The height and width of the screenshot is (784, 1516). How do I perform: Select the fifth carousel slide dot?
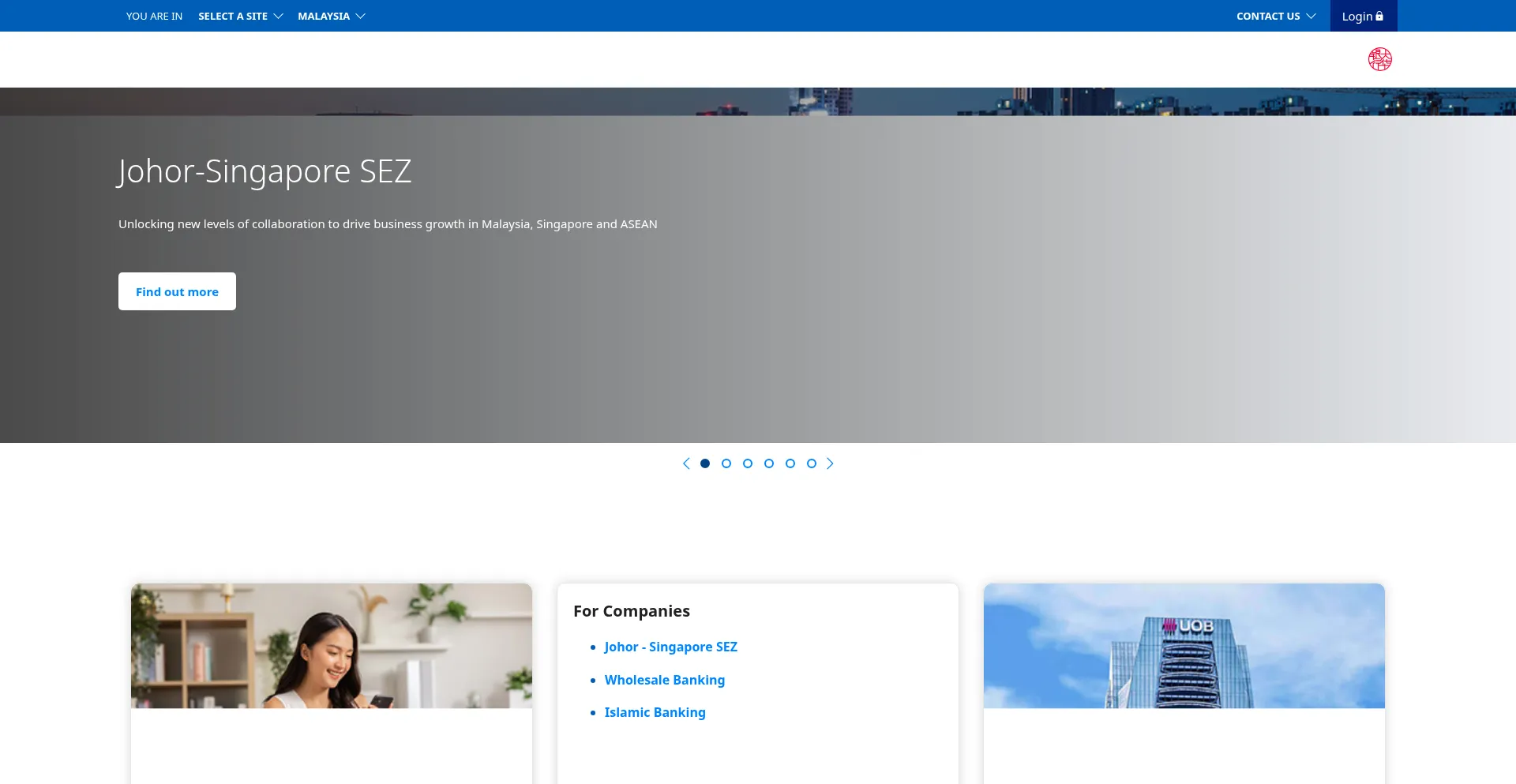(x=790, y=463)
